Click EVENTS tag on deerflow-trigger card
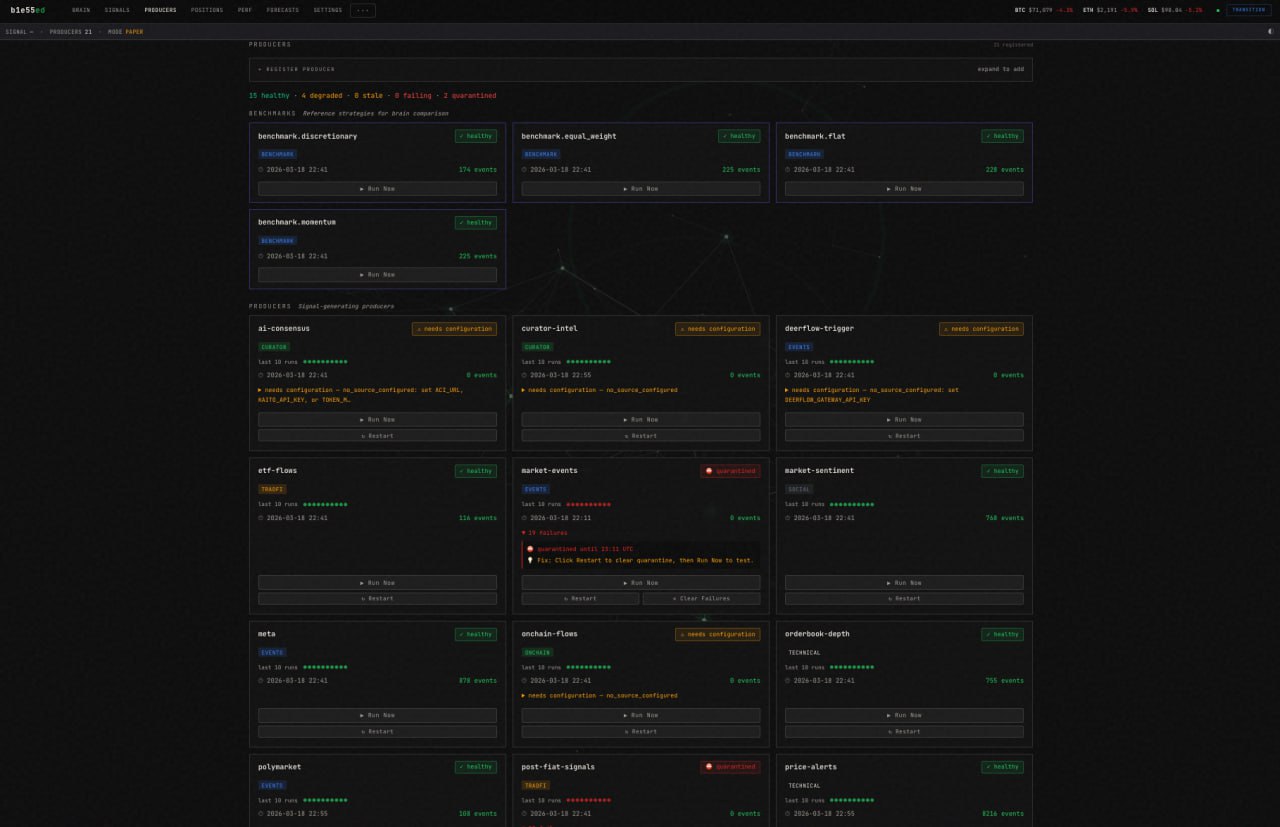1280x827 pixels. pos(799,347)
